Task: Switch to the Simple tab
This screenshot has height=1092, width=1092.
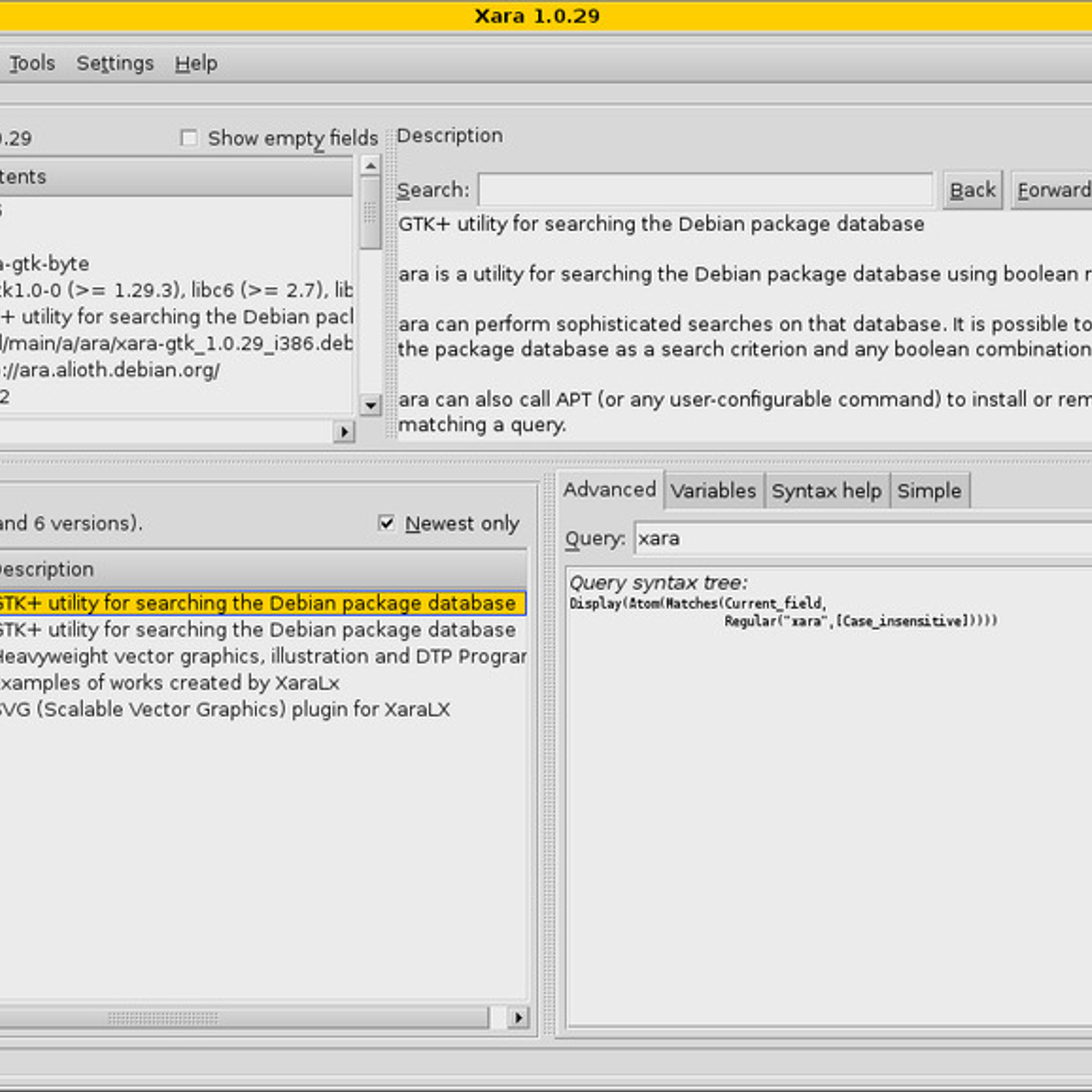Action: pos(929,491)
